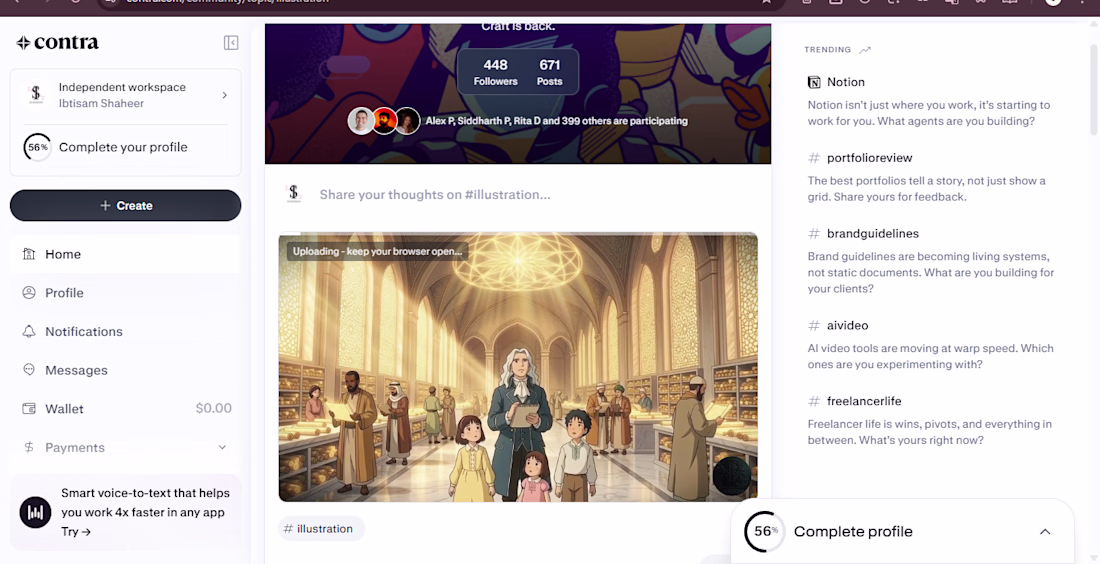Open the Notion trending topic

[846, 82]
